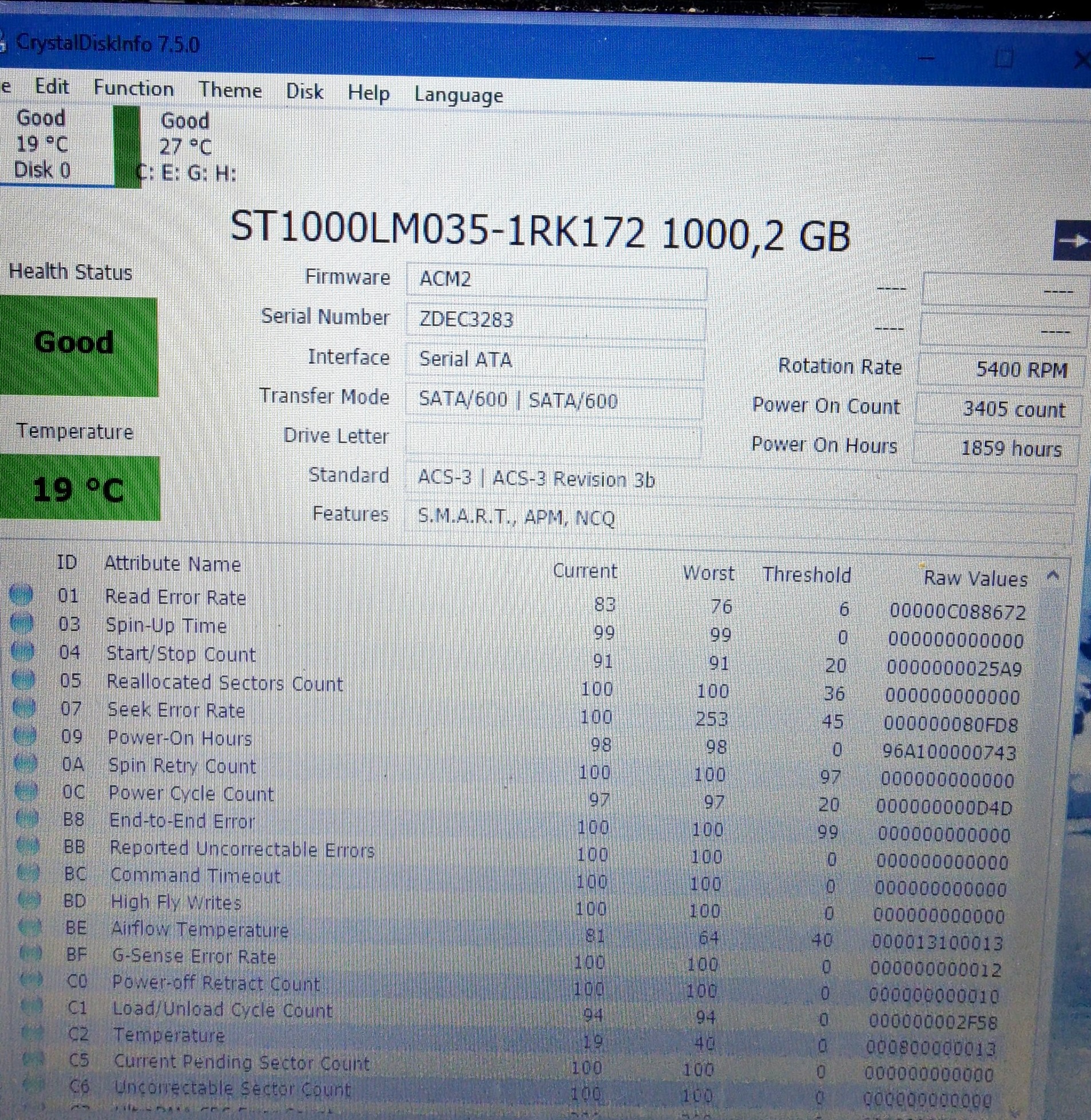The height and width of the screenshot is (1120, 1091).
Task: Select the Read Error Rate attribute name
Action: [x=175, y=597]
